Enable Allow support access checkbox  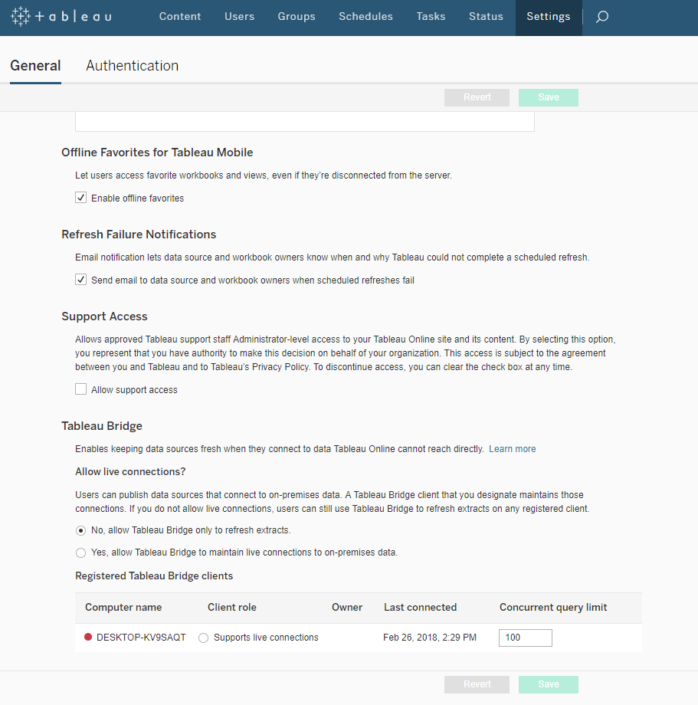pos(81,389)
